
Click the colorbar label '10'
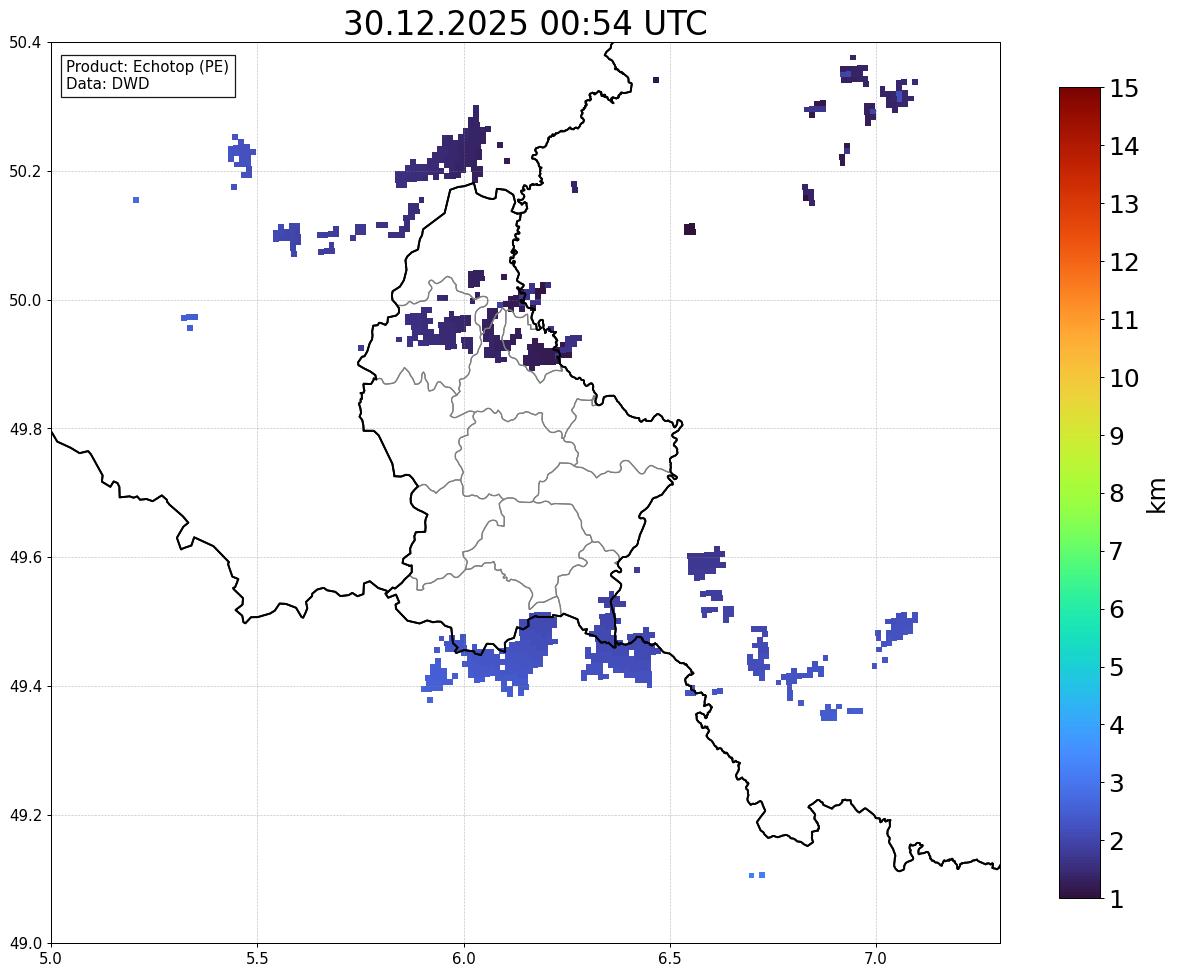tap(1123, 378)
